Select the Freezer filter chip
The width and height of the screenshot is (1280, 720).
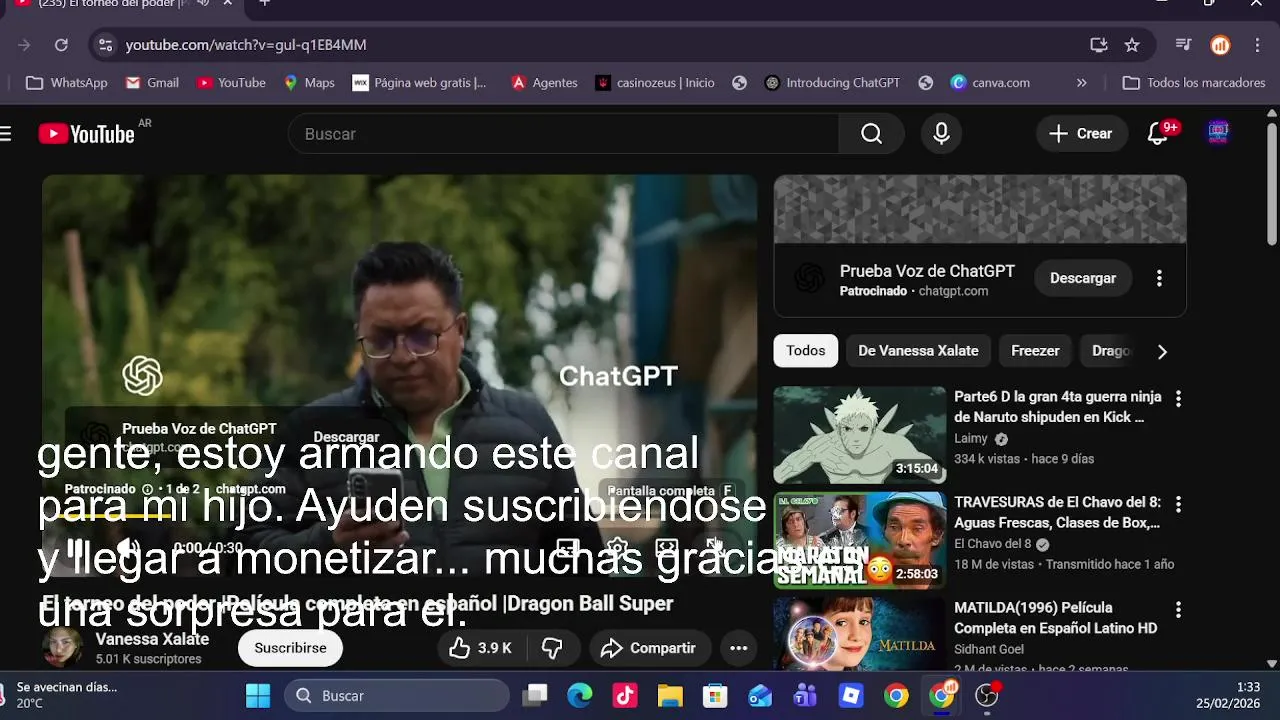click(1035, 351)
